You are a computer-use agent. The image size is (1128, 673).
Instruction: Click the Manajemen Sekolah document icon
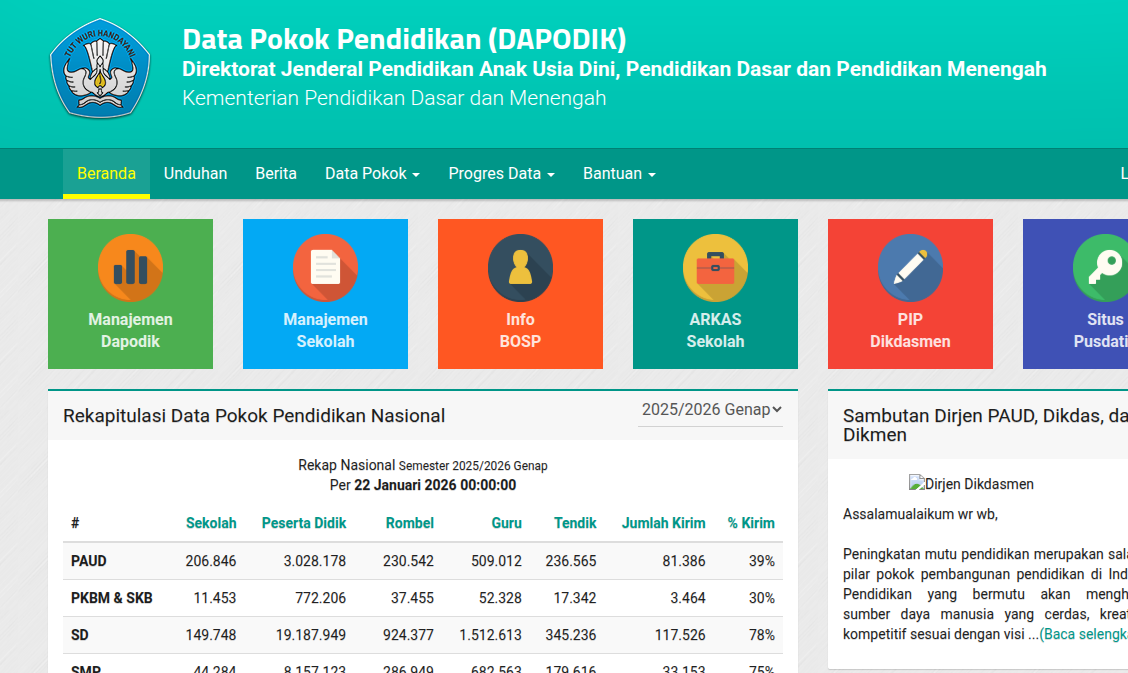[x=325, y=267]
